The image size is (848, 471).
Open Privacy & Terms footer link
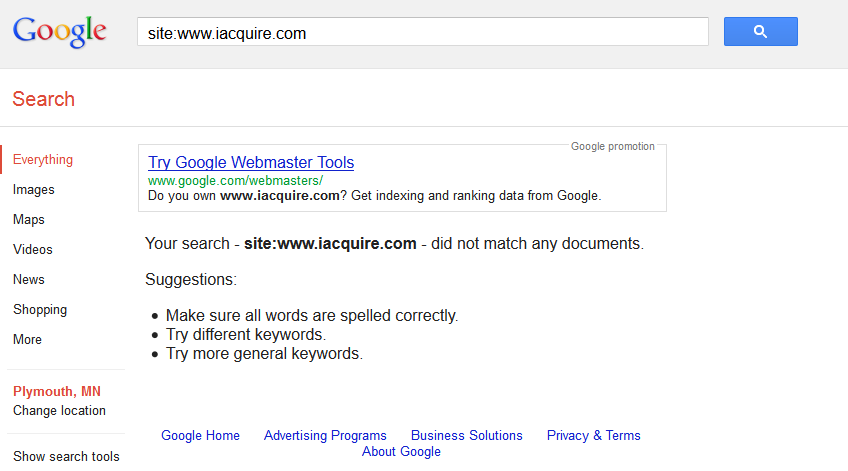(x=593, y=435)
